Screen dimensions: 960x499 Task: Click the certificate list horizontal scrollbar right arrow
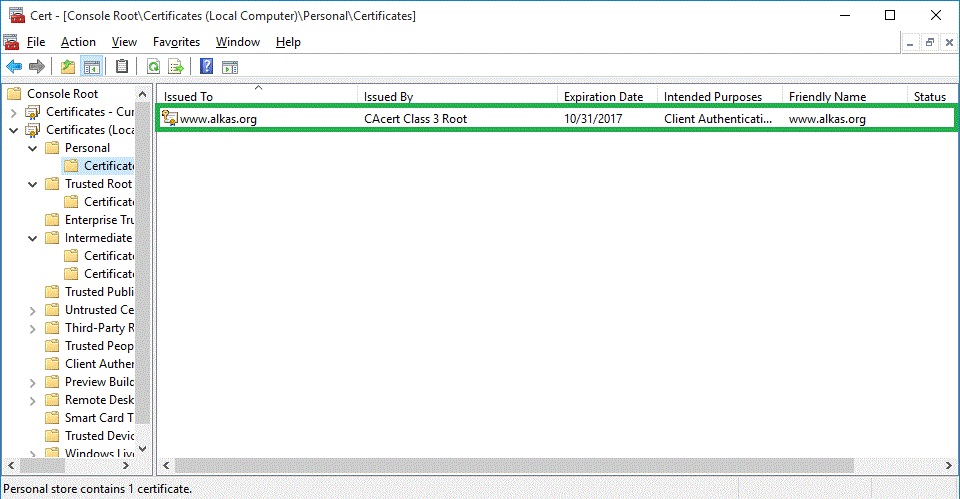(946, 466)
